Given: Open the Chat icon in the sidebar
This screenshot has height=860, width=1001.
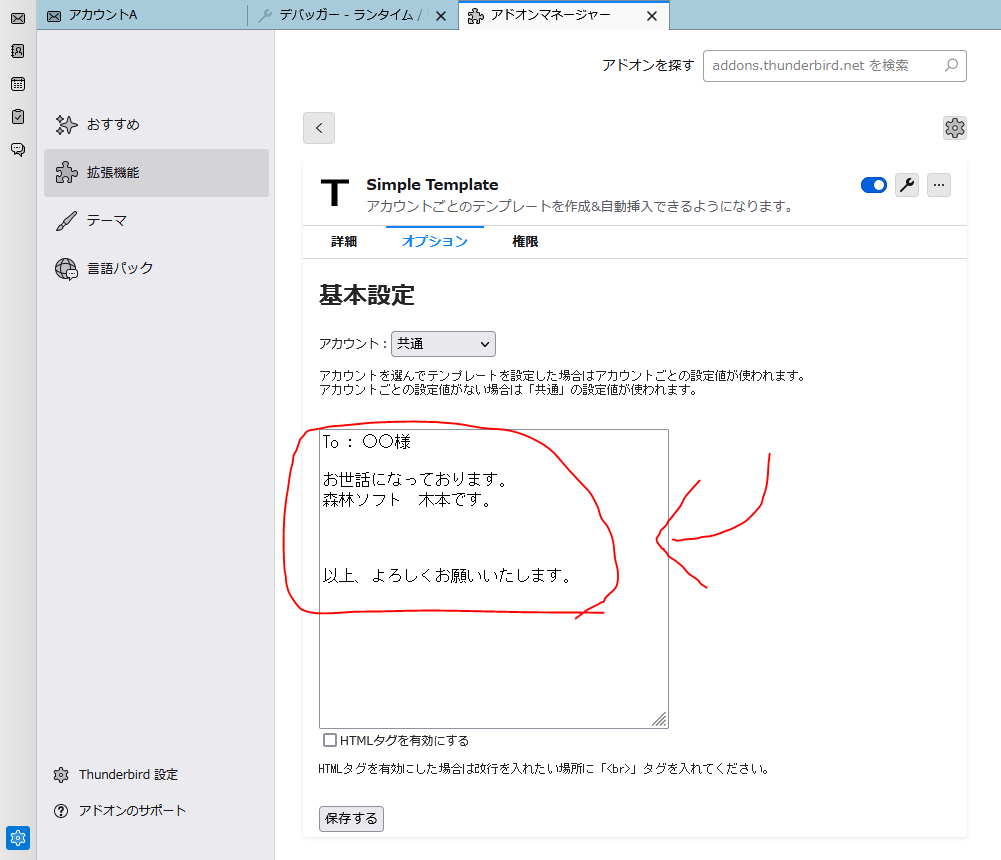Looking at the screenshot, I should pos(16,148).
